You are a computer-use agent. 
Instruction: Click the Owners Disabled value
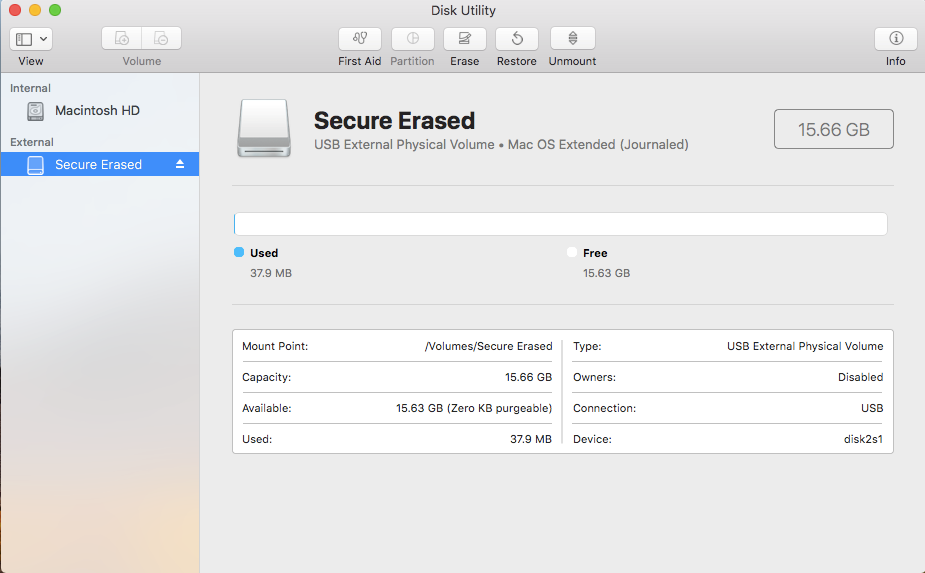click(861, 377)
